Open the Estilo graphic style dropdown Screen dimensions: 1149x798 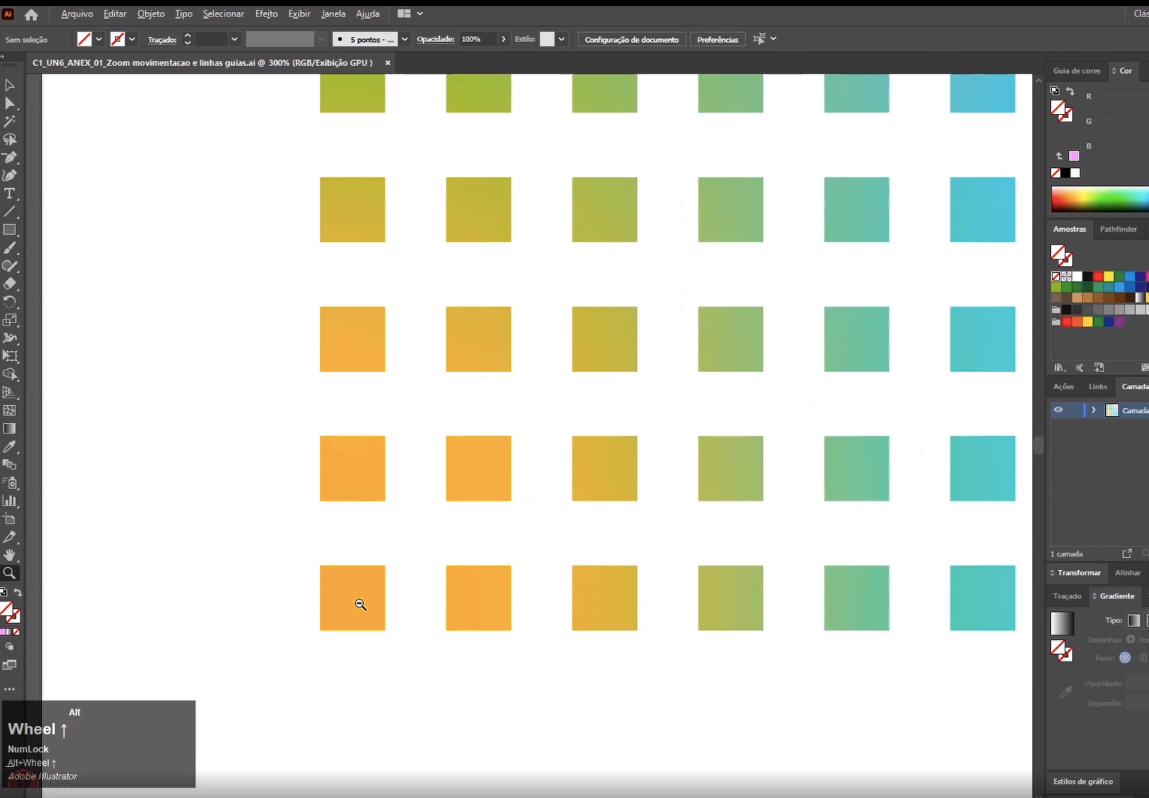tap(561, 40)
